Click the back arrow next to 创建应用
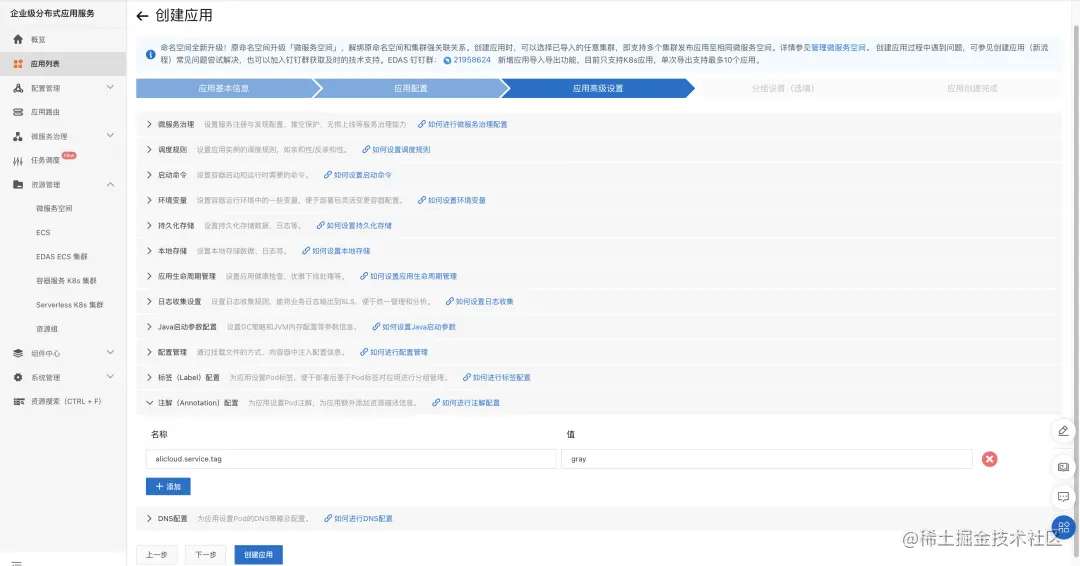Image resolution: width=1080 pixels, height=566 pixels. (x=142, y=16)
